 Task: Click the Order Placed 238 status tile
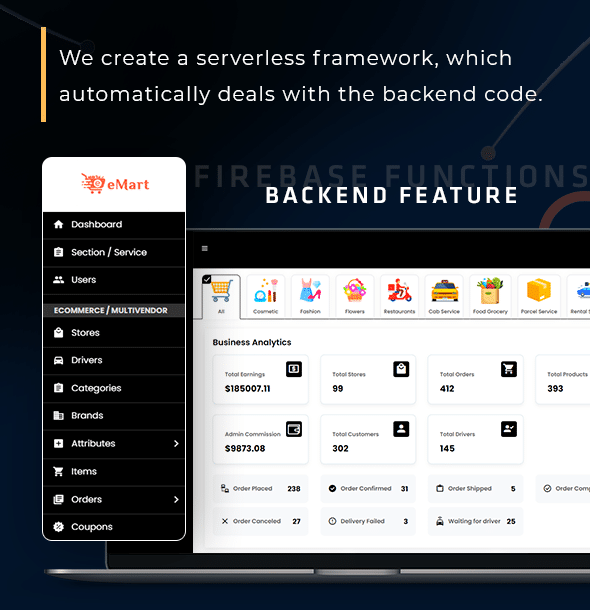pyautogui.click(x=261, y=489)
